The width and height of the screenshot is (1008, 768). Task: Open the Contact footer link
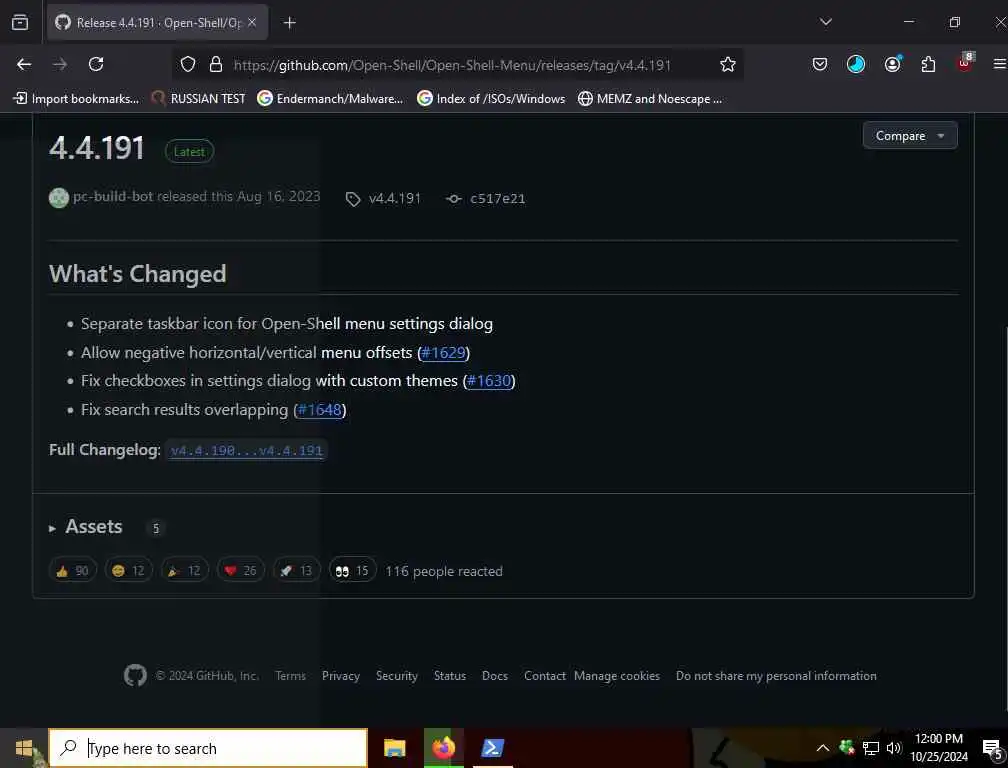[544, 676]
